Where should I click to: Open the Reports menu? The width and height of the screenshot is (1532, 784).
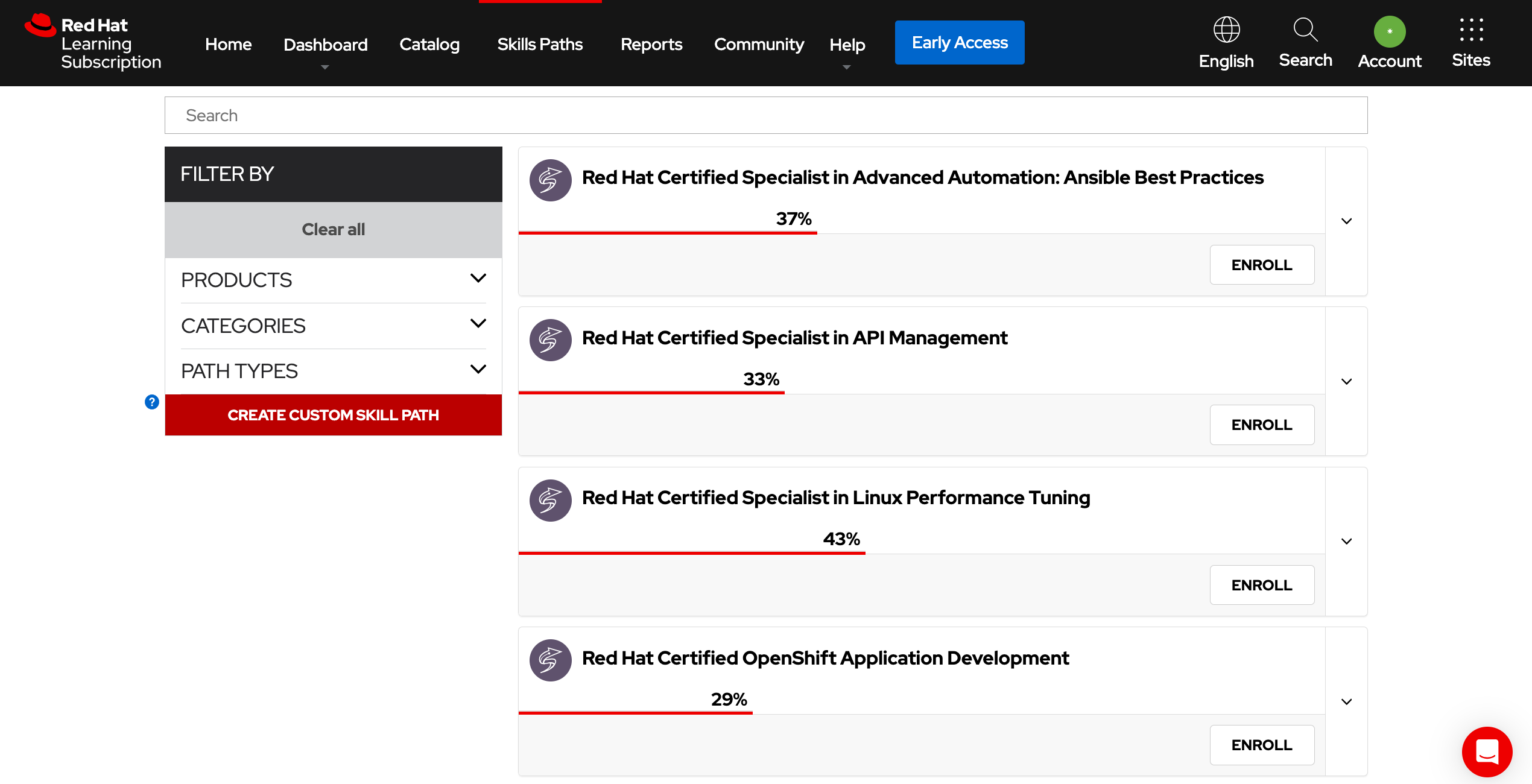click(x=651, y=43)
